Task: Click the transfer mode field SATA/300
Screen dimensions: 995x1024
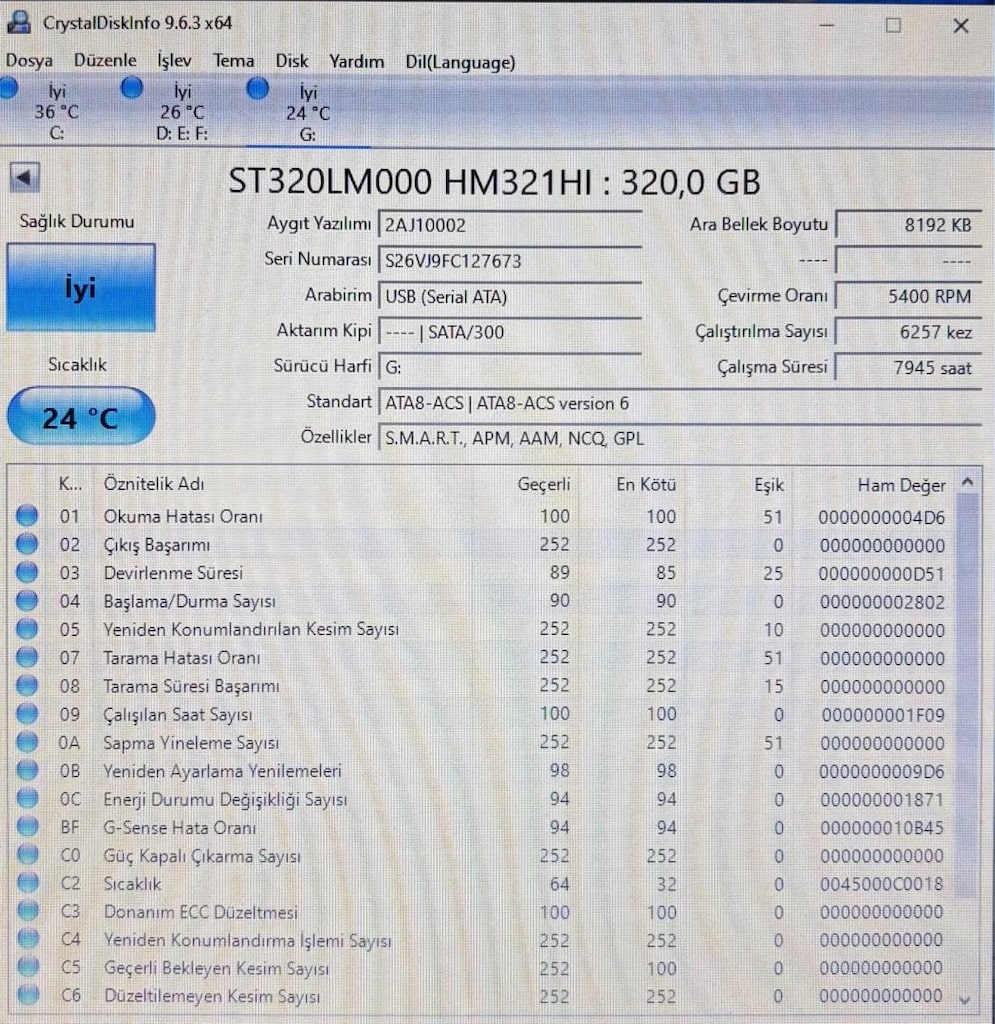Action: 510,332
